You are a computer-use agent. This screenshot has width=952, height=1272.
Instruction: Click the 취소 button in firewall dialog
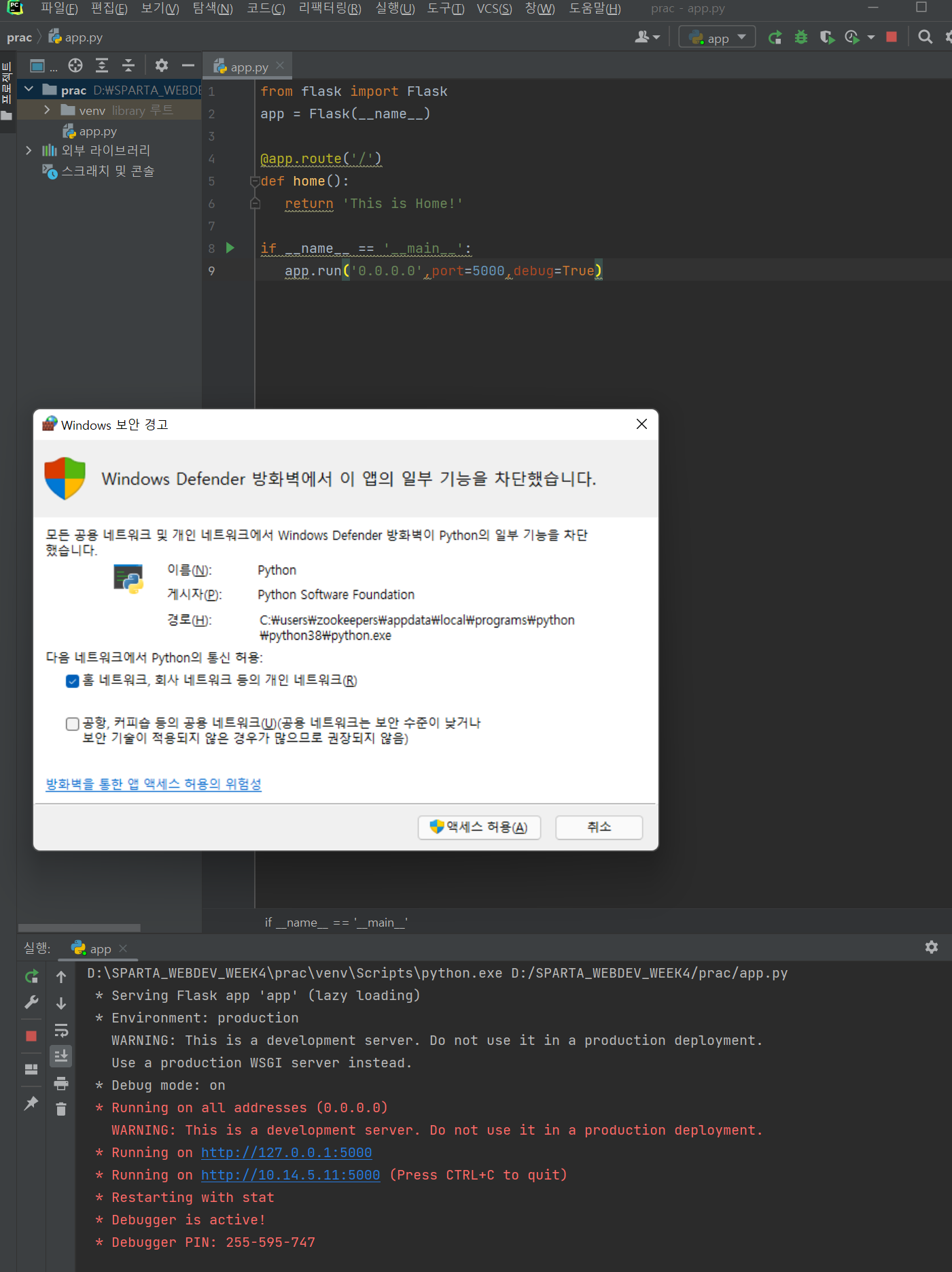599,827
